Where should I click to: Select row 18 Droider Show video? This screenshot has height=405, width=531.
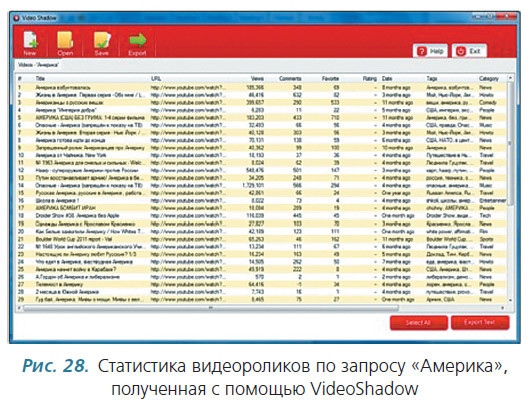point(261,216)
